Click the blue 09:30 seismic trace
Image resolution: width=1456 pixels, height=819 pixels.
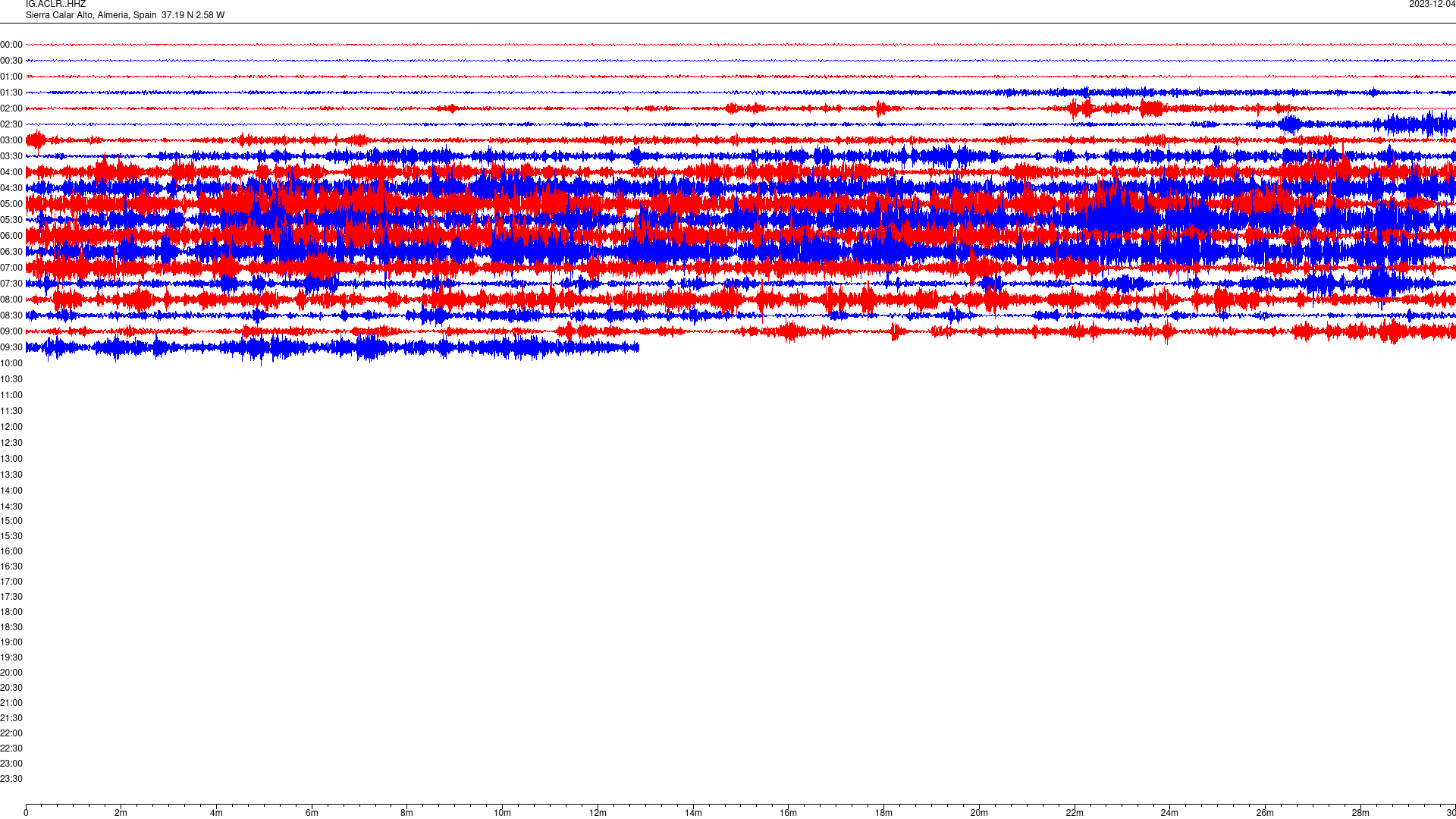tap(332, 347)
